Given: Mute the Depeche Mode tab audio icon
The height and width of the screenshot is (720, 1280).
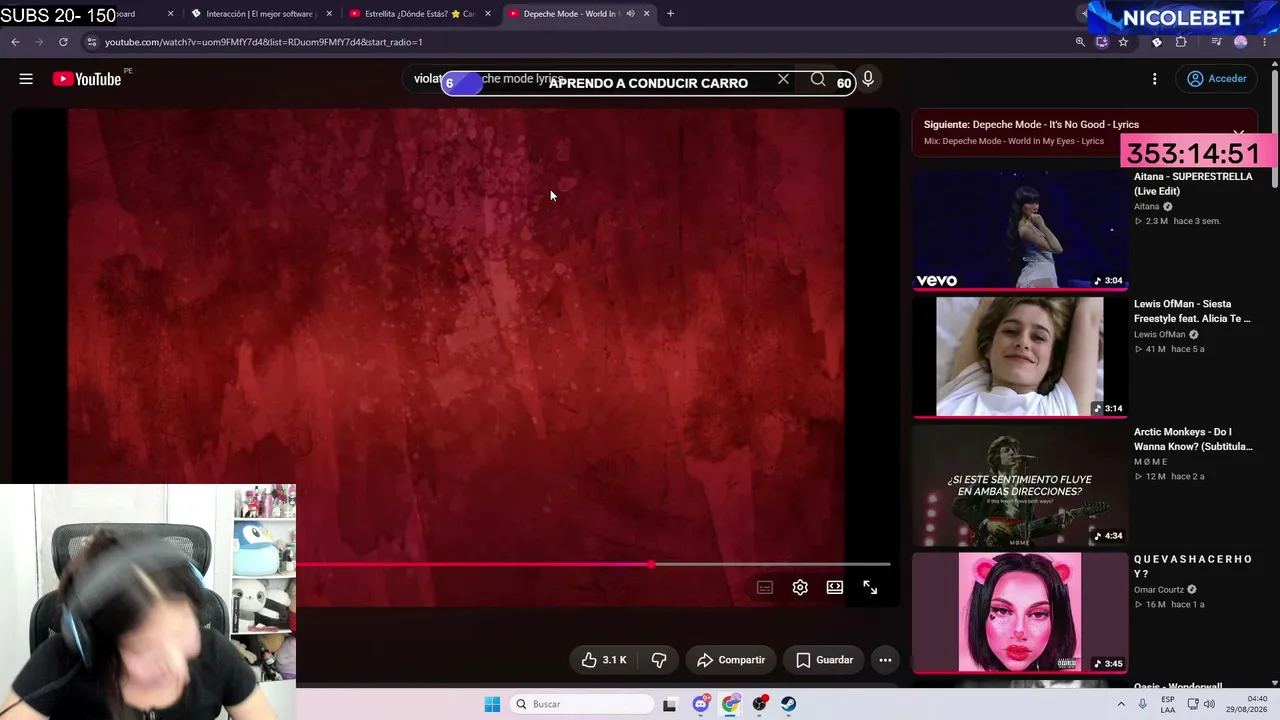Looking at the screenshot, I should [x=630, y=14].
